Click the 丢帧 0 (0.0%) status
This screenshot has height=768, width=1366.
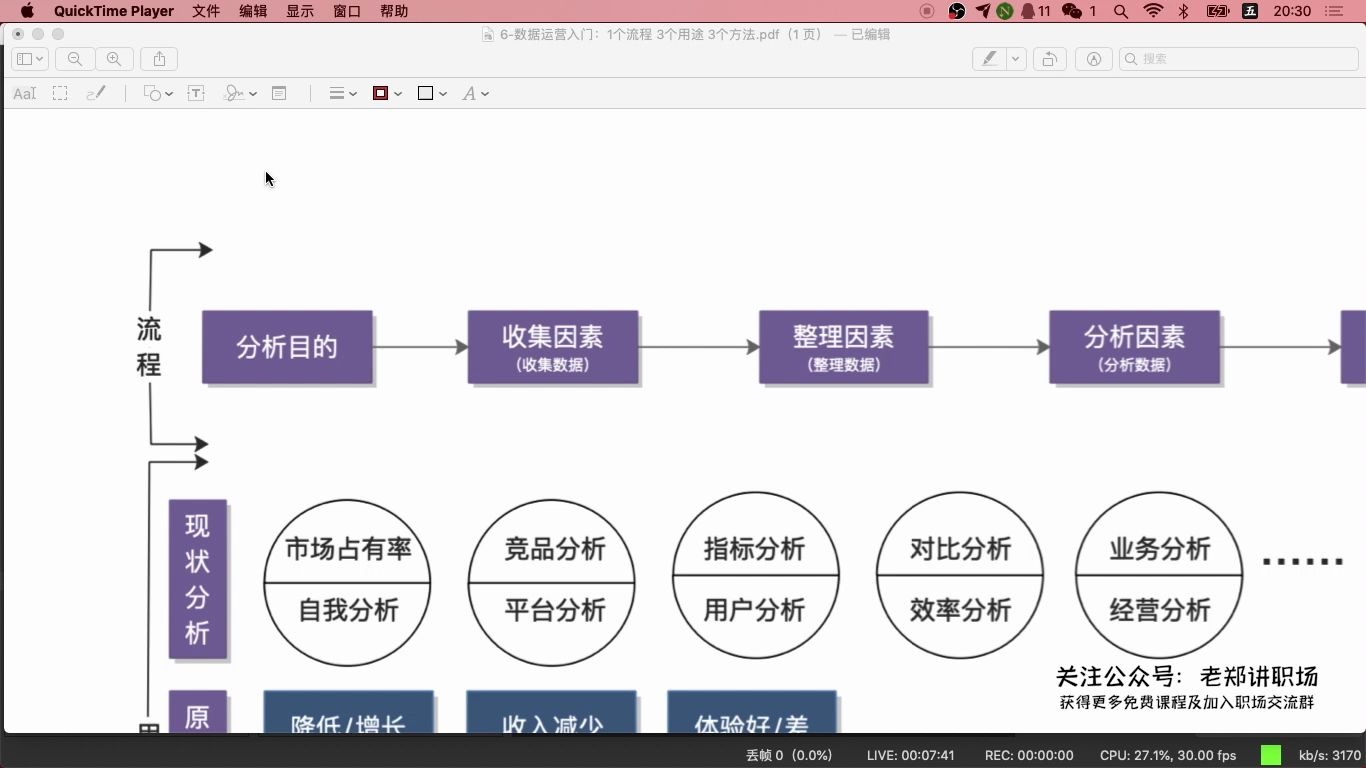pyautogui.click(x=789, y=755)
